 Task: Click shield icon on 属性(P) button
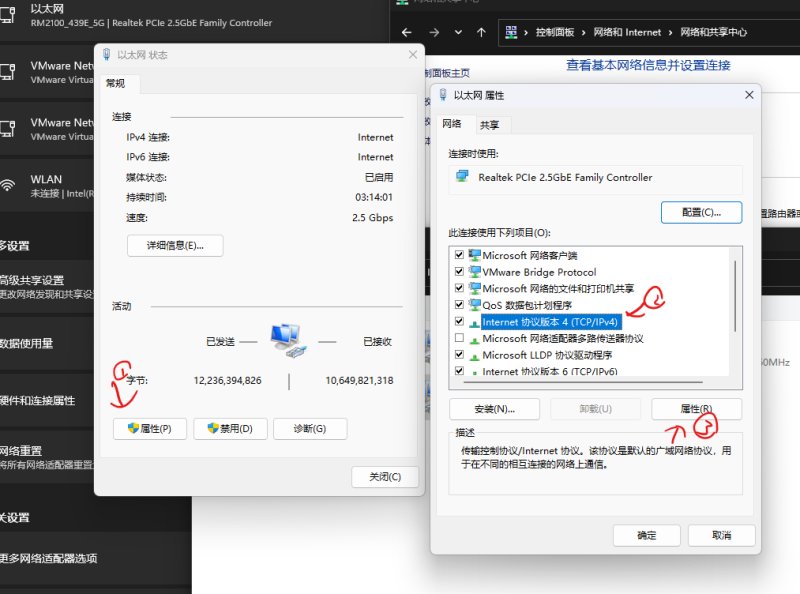point(133,428)
